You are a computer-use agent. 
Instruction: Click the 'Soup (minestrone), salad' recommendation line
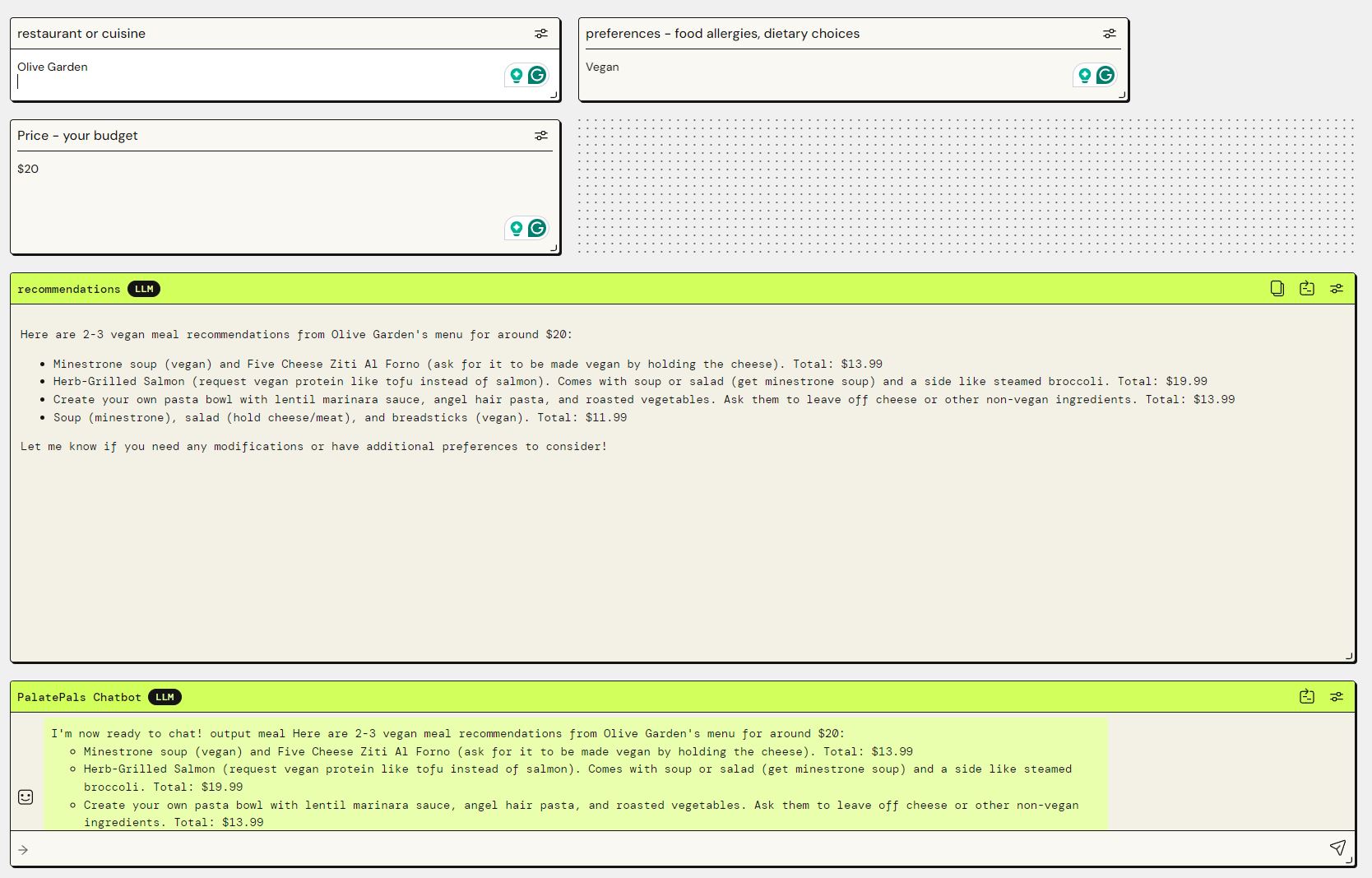click(x=340, y=418)
